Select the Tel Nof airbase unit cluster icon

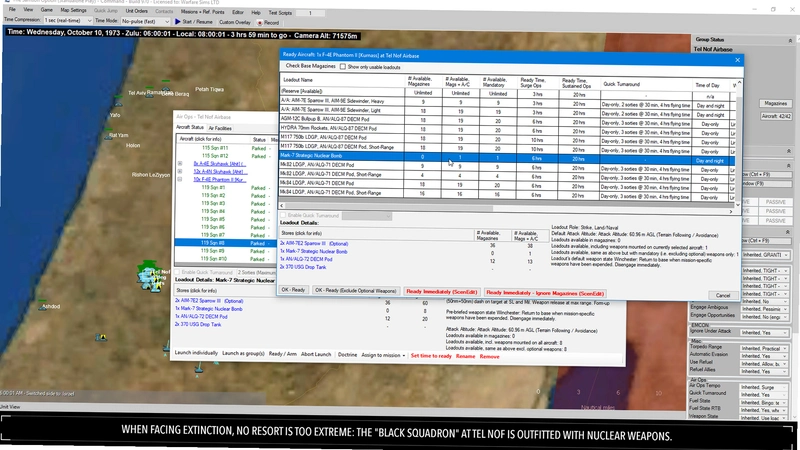point(149,277)
